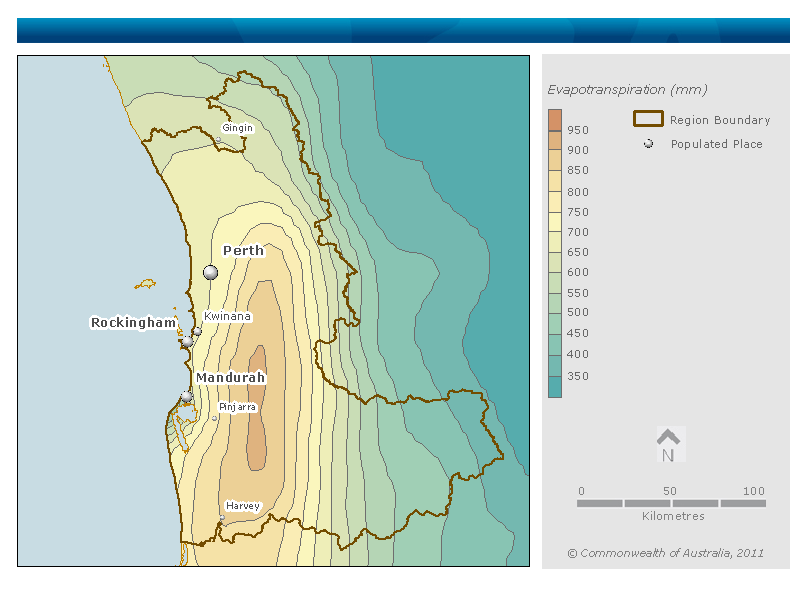Click the Pinjarra map label

click(238, 407)
